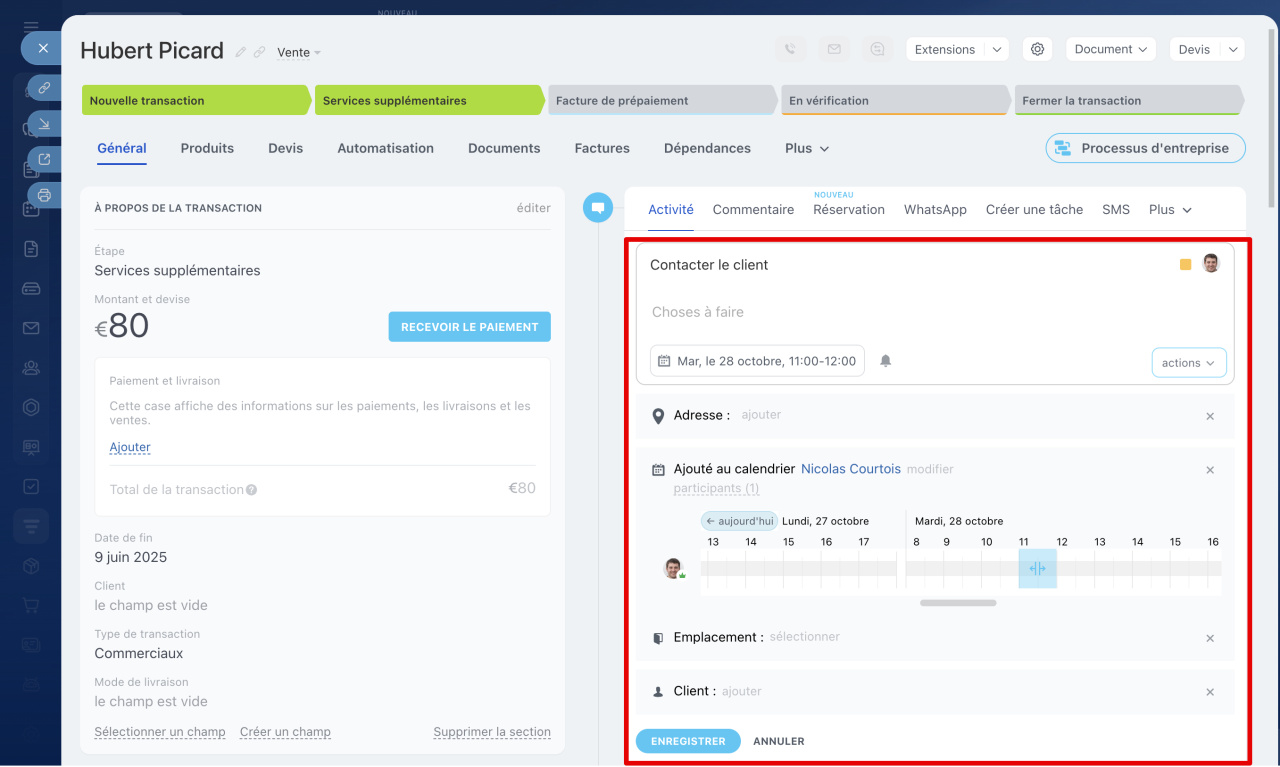Click the email envelope icon in header
1280x767 pixels.
pyautogui.click(x=834, y=49)
